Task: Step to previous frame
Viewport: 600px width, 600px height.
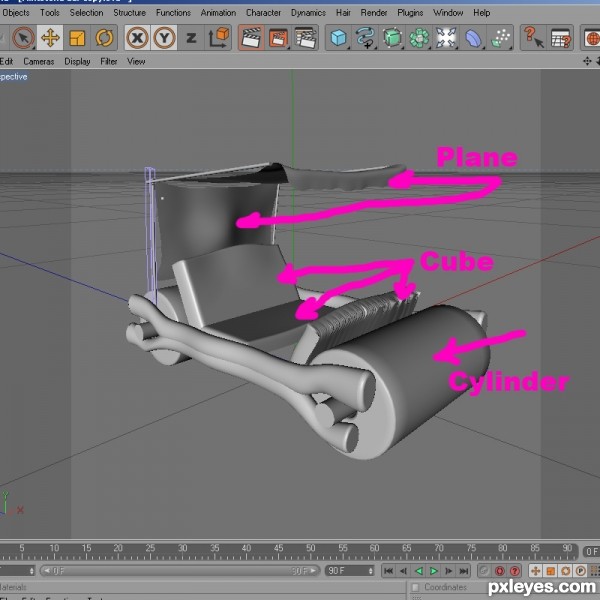Action: coord(403,571)
